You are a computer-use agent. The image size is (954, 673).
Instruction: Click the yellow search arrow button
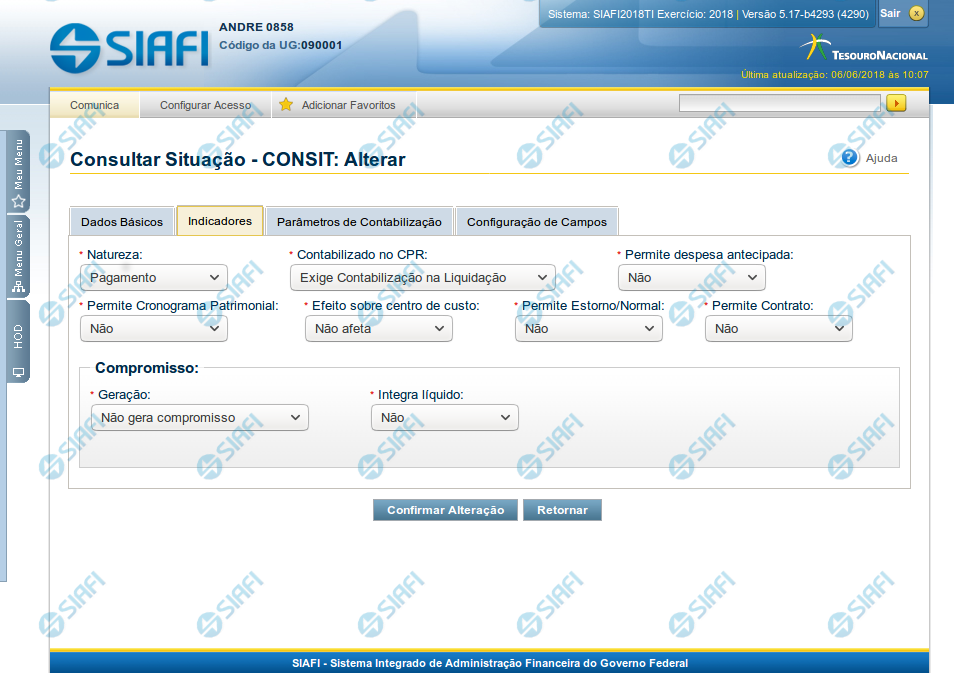(x=896, y=103)
